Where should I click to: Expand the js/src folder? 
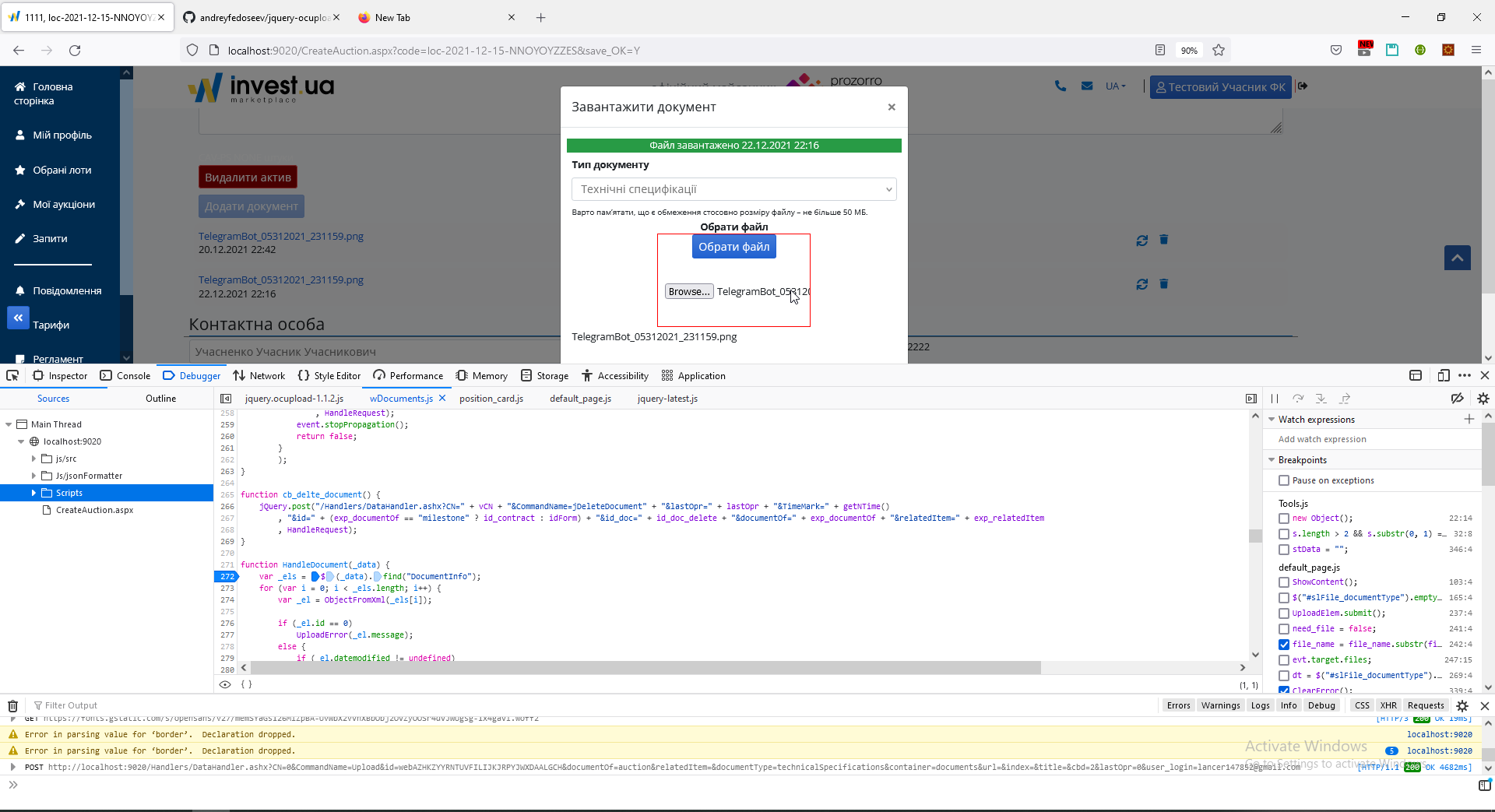[x=33, y=459]
